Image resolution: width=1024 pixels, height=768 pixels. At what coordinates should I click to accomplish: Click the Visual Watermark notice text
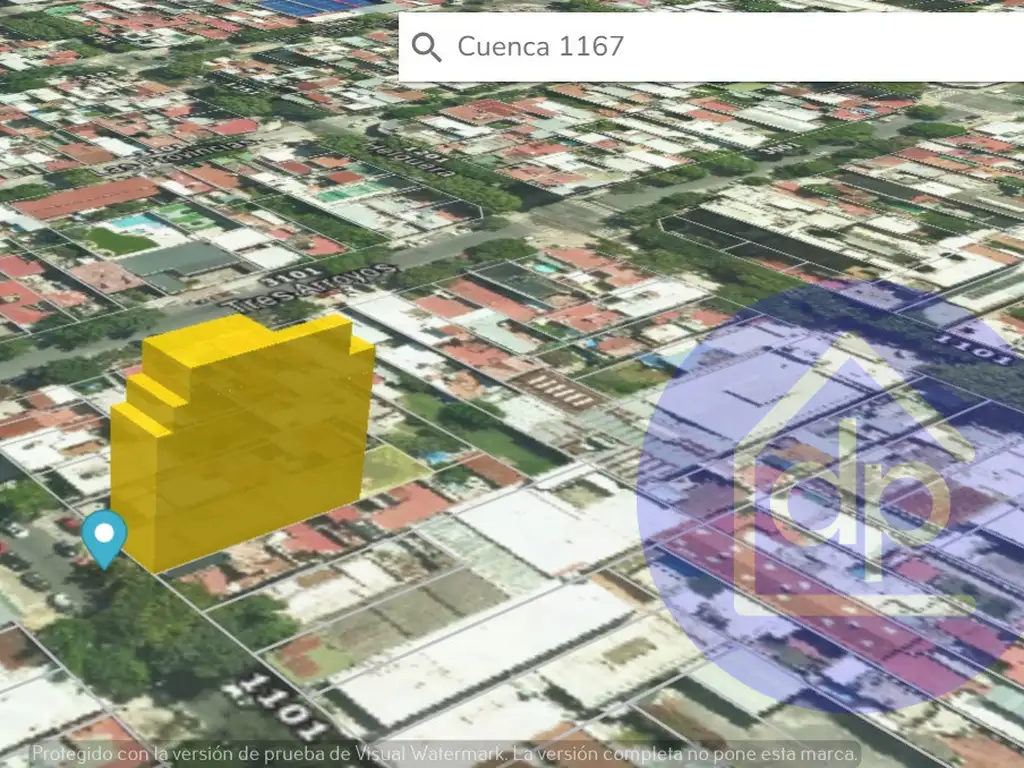[444, 753]
